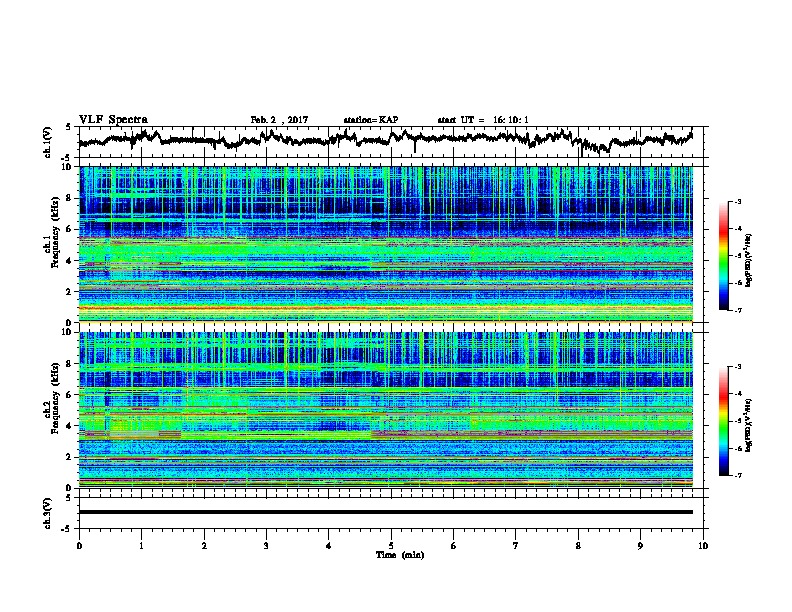Screen dimensions: 792x612
Task: Click the "-7" label on lower colorbar
Action: click(737, 475)
